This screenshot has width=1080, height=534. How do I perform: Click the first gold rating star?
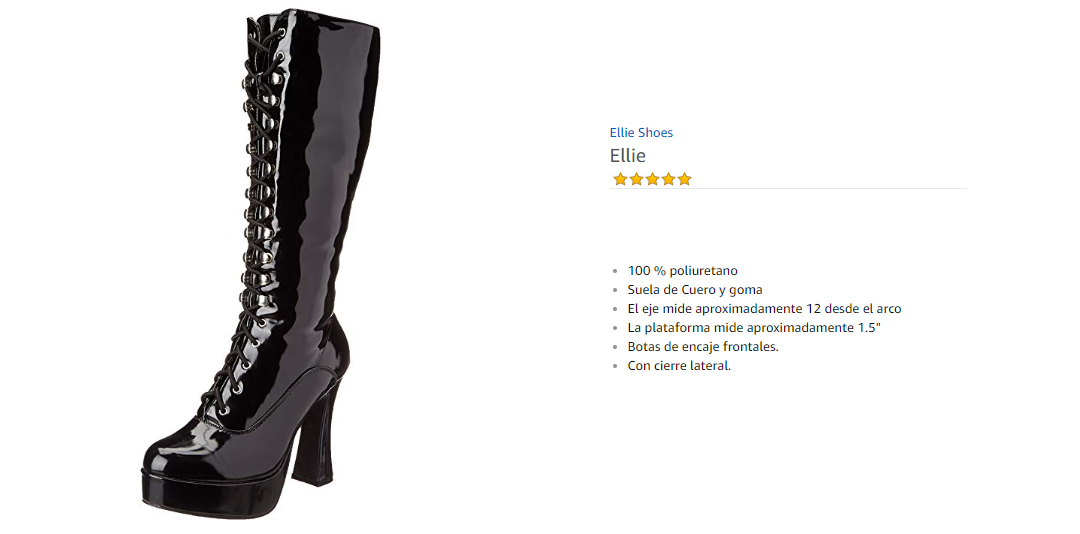pyautogui.click(x=620, y=179)
